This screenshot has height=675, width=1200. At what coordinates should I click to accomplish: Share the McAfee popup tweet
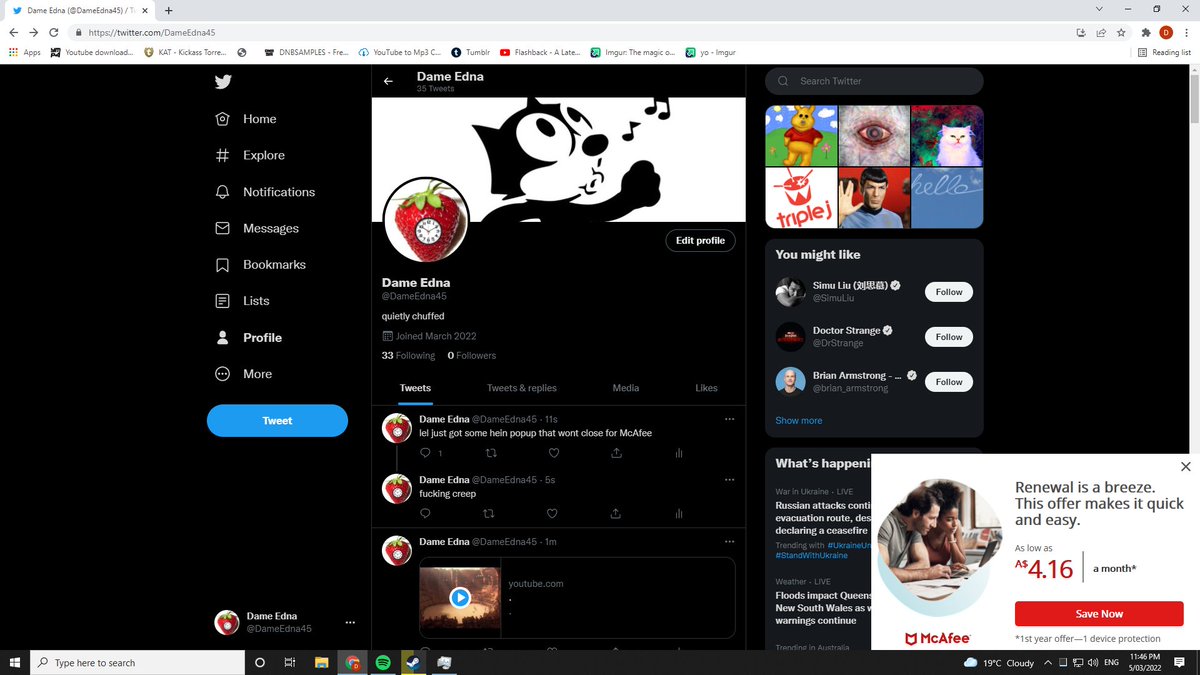[616, 453]
